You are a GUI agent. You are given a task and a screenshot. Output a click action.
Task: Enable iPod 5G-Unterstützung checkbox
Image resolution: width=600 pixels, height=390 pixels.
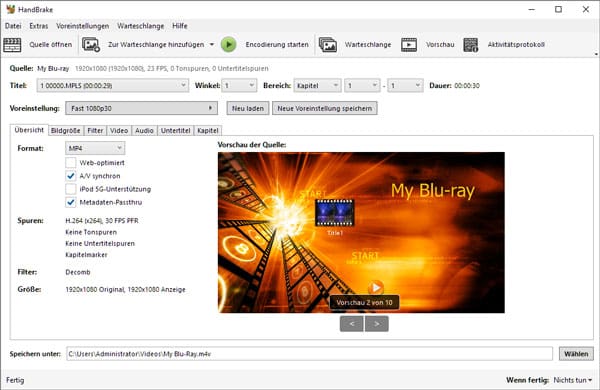(x=70, y=189)
